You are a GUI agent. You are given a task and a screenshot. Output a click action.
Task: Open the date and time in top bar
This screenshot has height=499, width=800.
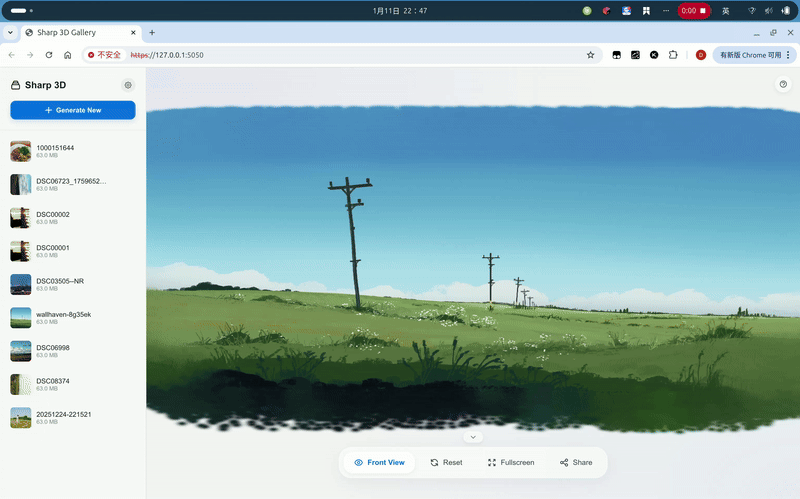click(400, 11)
